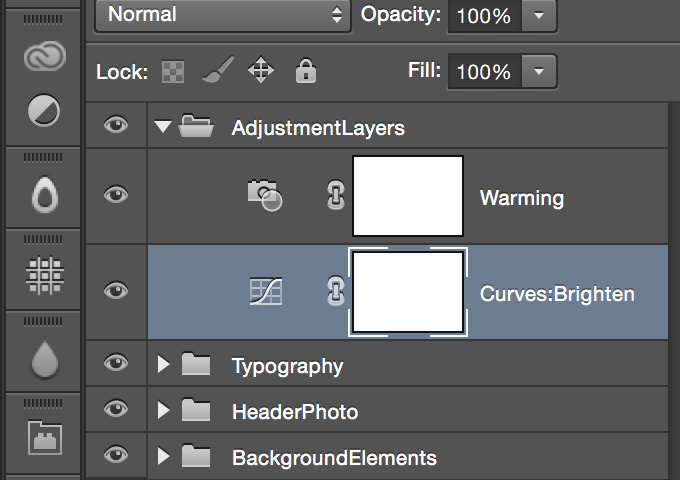The height and width of the screenshot is (480, 680).
Task: Expand the HeaderPhoto group
Action: click(163, 410)
